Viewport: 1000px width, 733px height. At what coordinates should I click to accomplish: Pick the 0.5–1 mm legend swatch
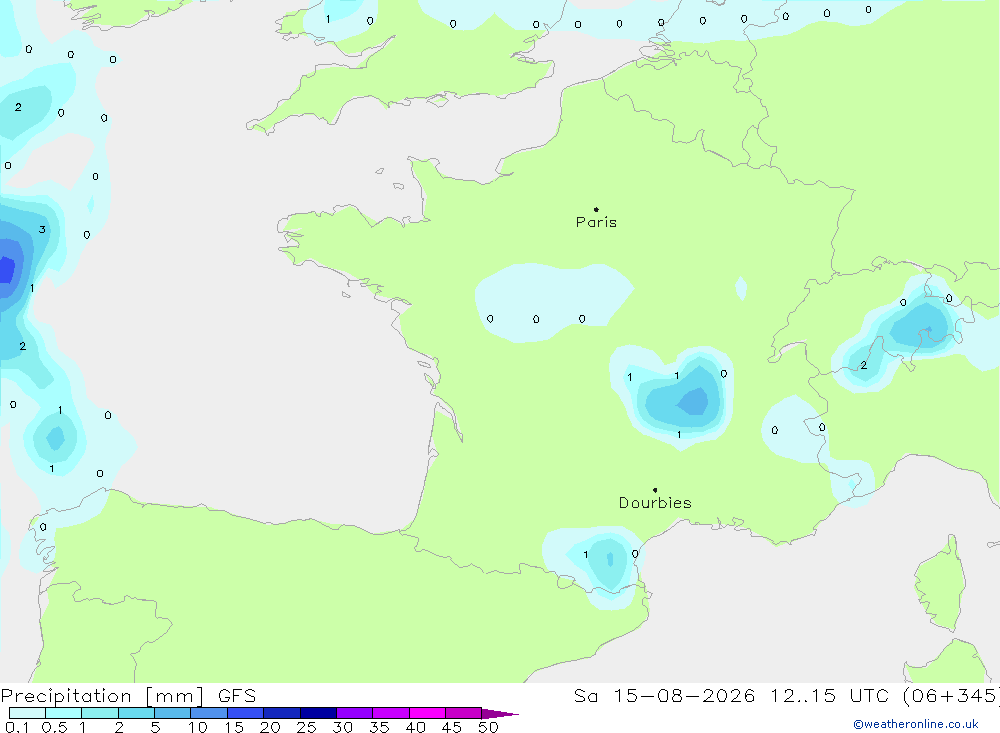point(64,713)
